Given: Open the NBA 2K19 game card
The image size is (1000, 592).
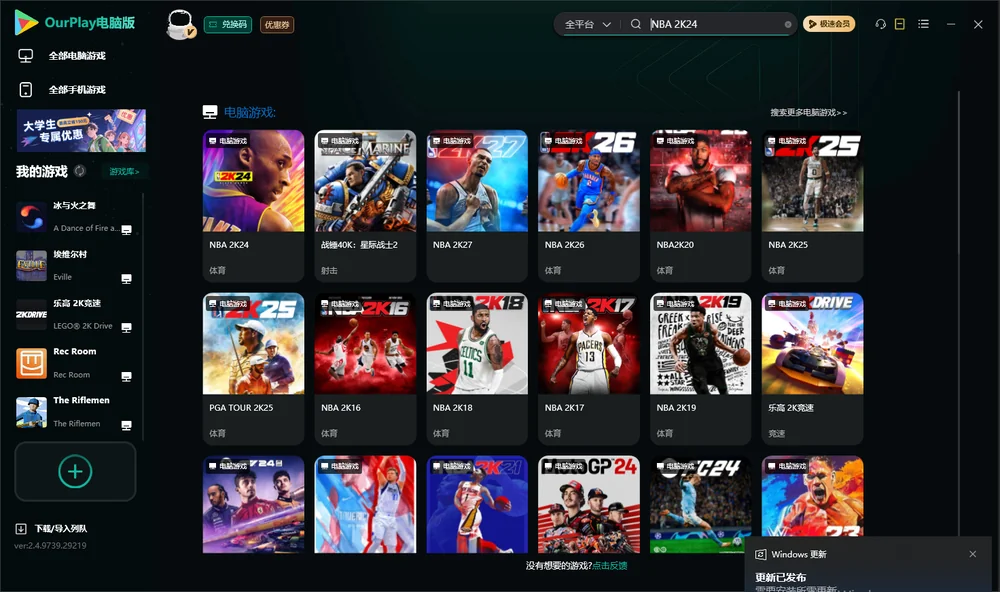Looking at the screenshot, I should pos(700,369).
